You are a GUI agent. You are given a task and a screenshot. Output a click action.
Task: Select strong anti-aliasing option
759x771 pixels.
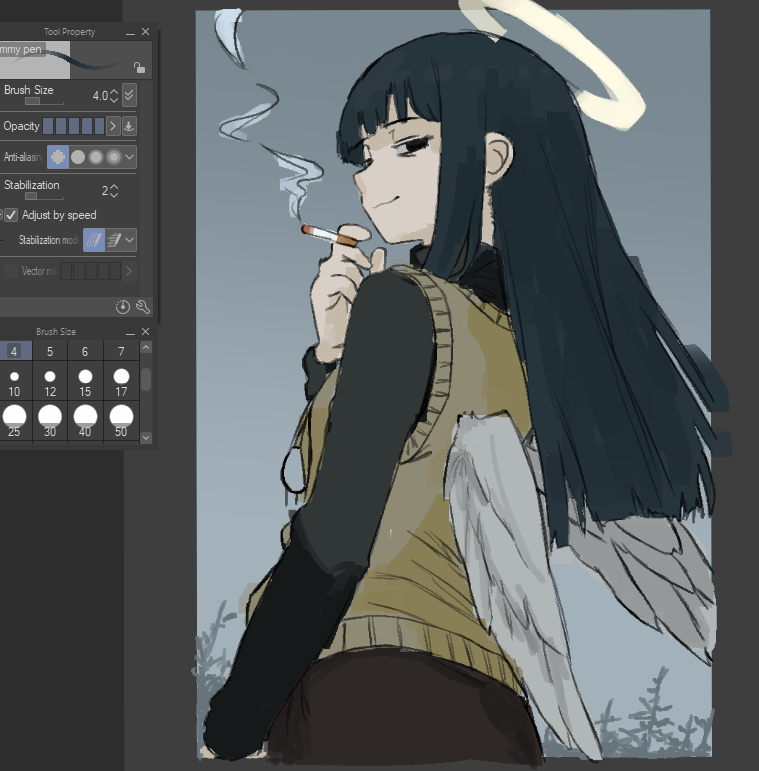[114, 157]
